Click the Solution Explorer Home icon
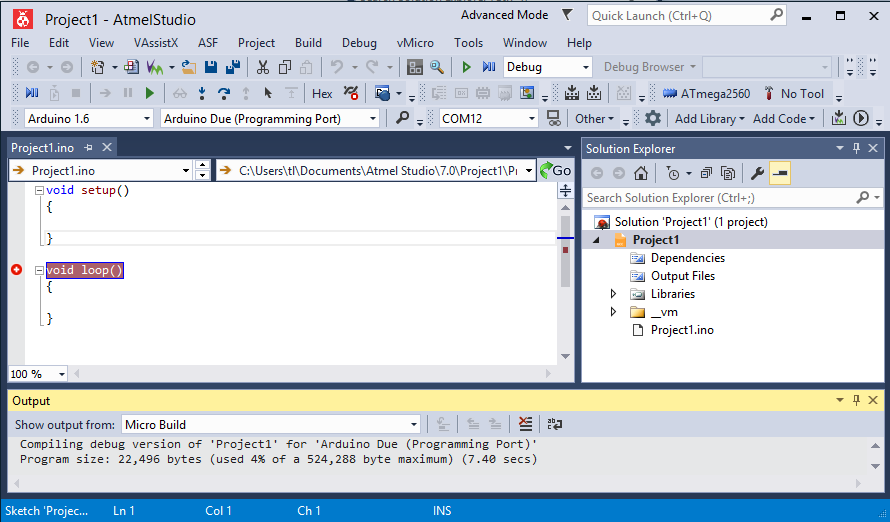The width and height of the screenshot is (890, 522). click(x=641, y=173)
